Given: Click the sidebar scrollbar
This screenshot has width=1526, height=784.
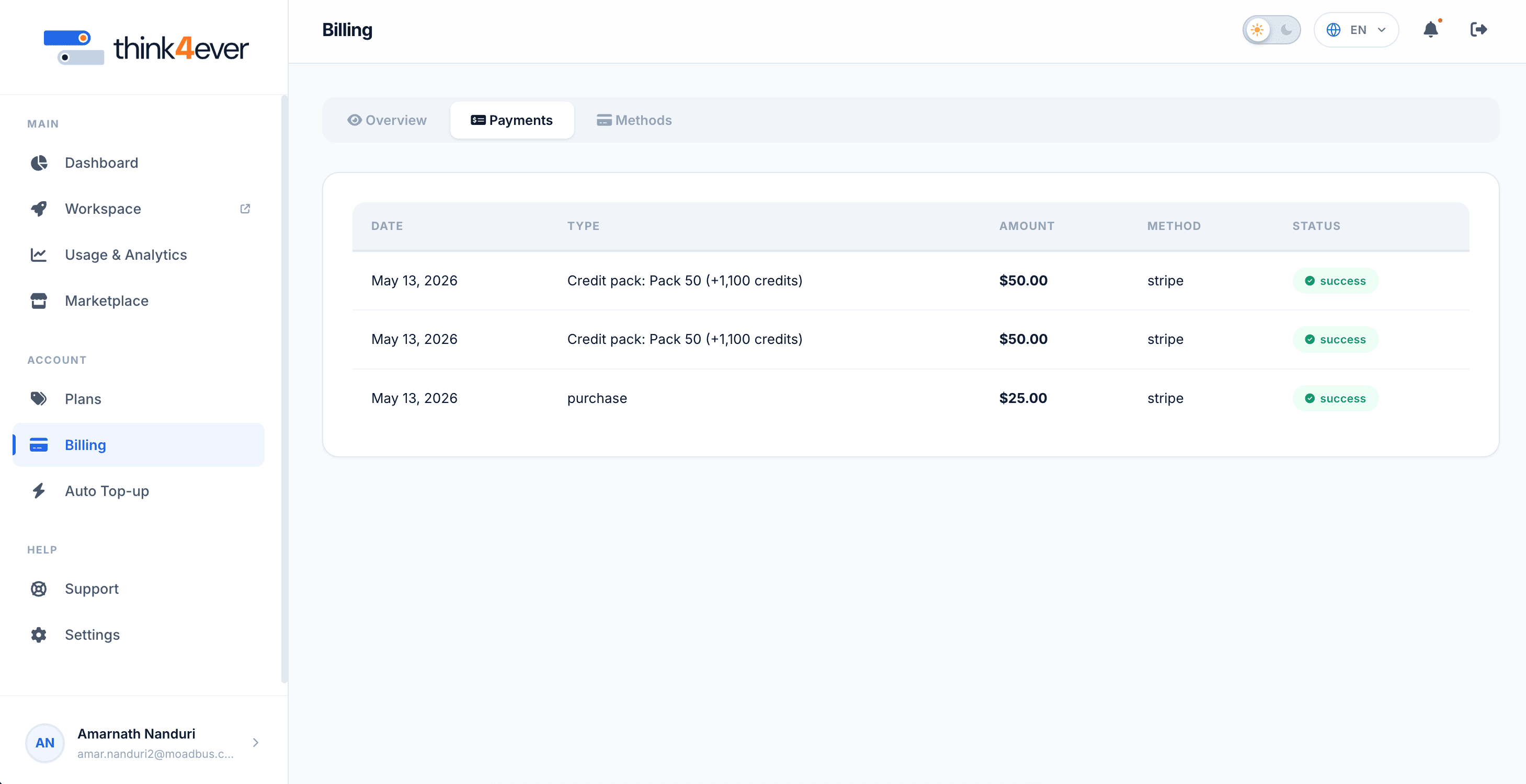Looking at the screenshot, I should (284, 389).
